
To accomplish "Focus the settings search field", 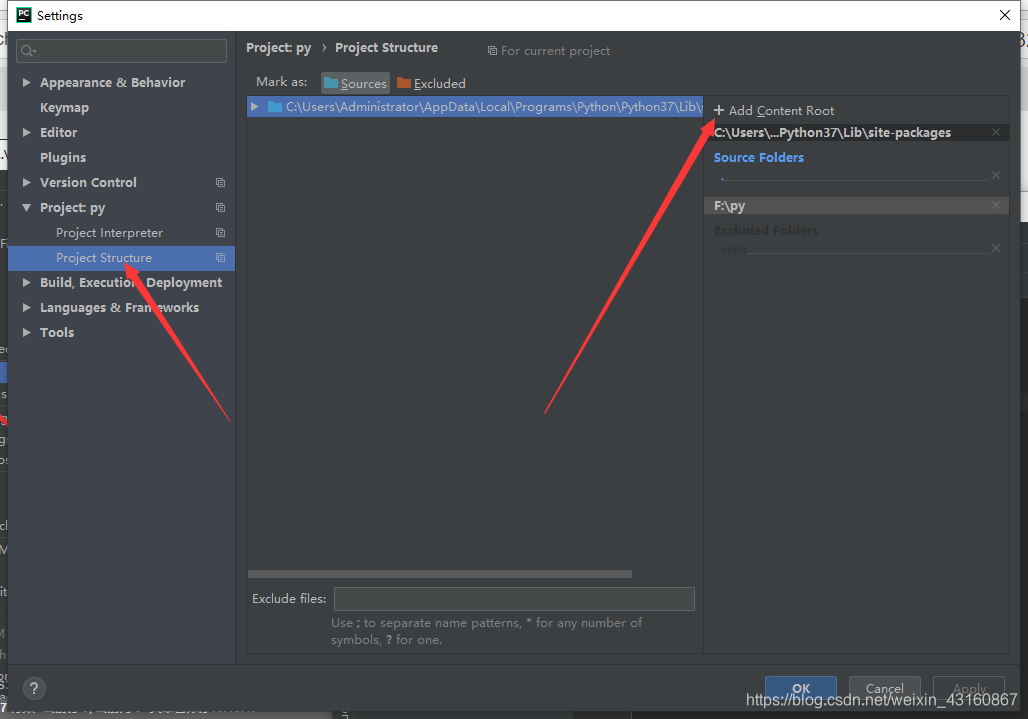I will (121, 51).
